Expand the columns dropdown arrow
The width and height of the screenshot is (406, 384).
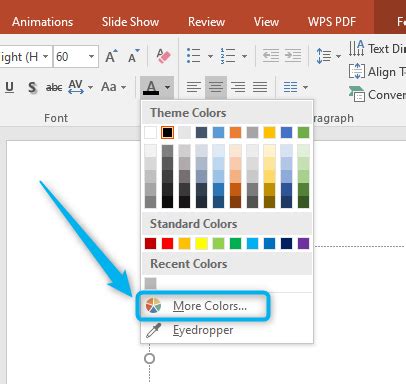click(305, 87)
